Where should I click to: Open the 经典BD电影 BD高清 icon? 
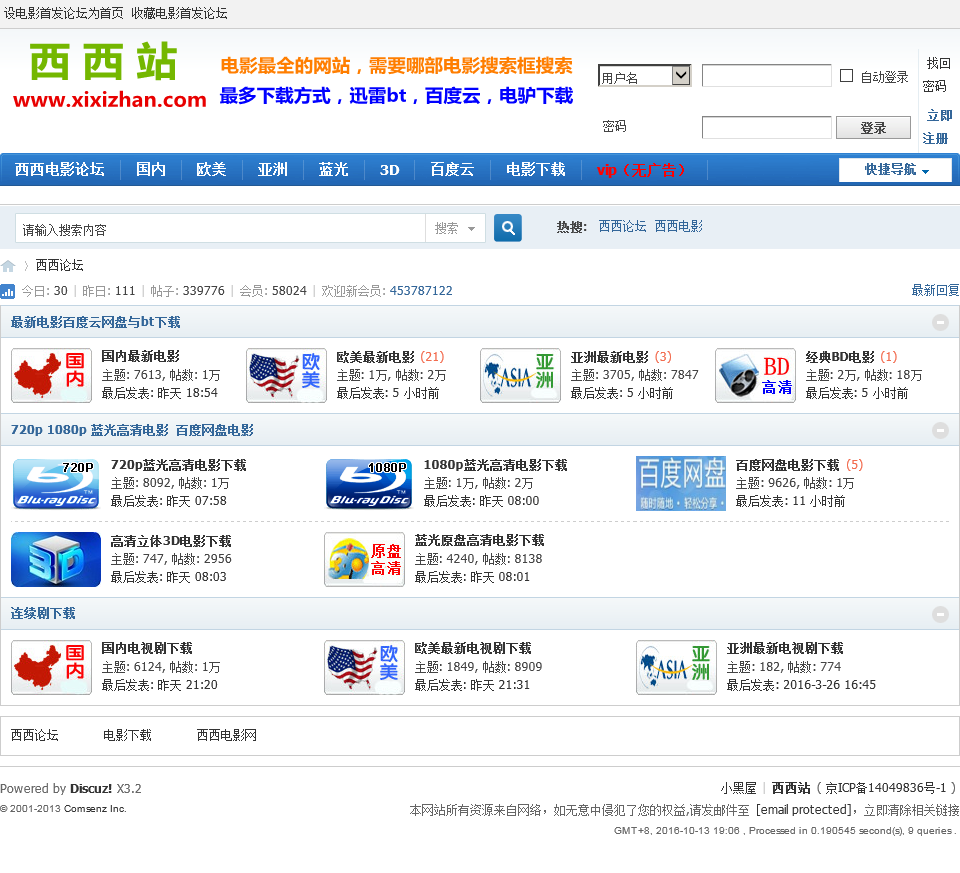click(x=756, y=376)
